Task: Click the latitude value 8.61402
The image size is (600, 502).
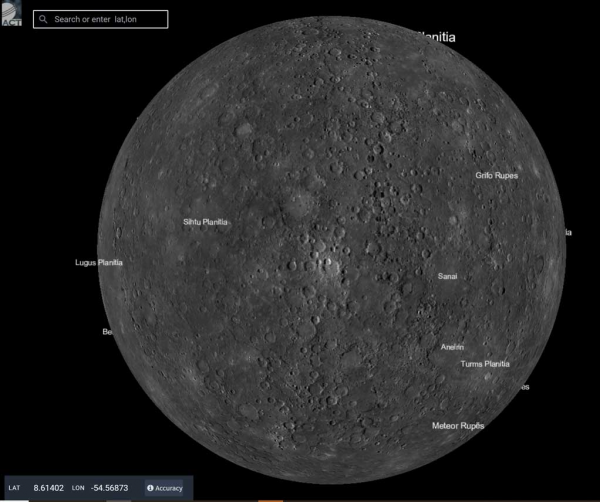Action: (x=49, y=488)
